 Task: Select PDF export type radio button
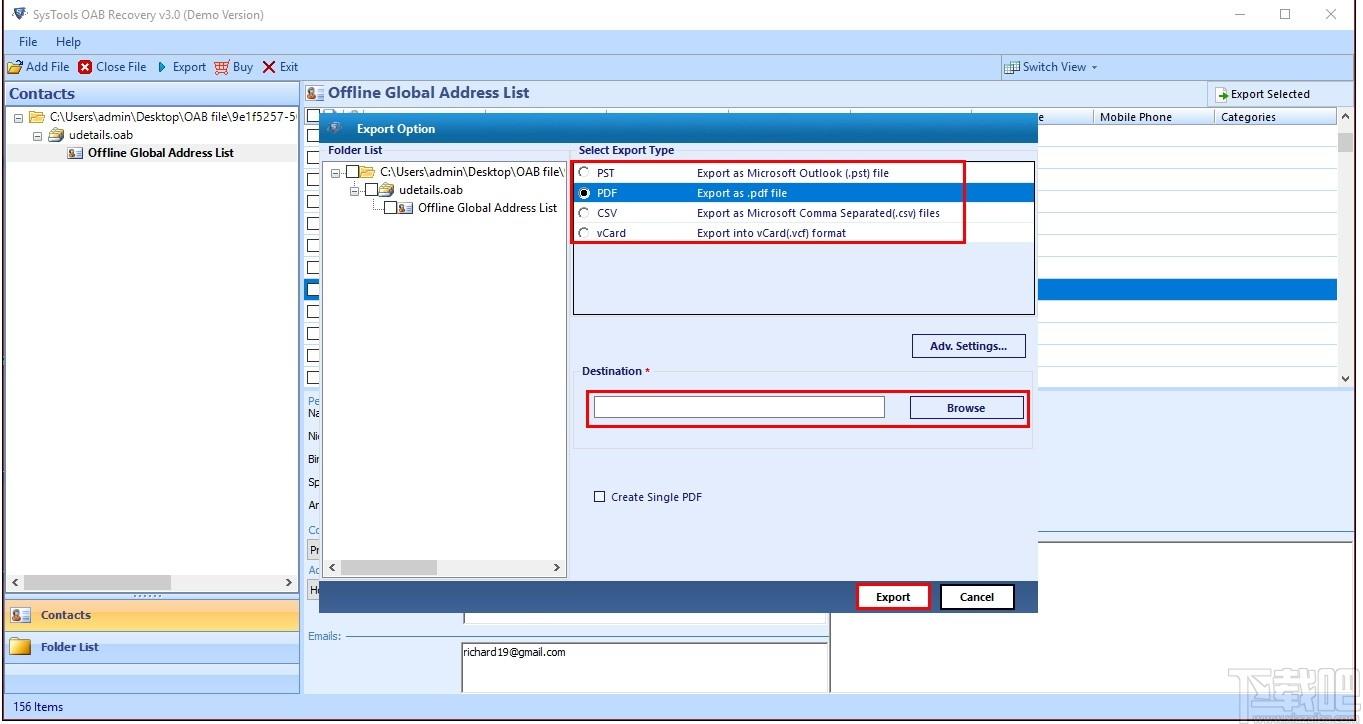[x=584, y=193]
